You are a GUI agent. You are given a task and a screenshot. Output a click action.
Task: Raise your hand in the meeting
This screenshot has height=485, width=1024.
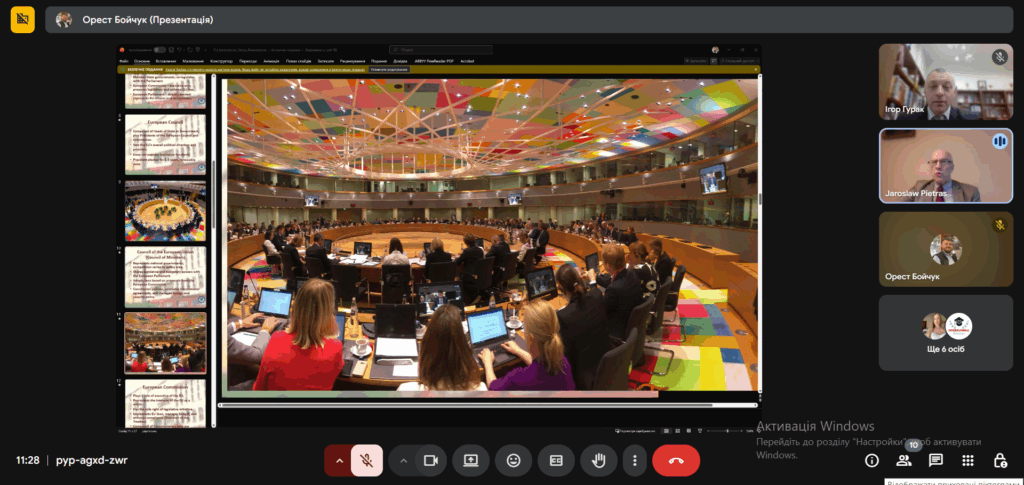tap(599, 460)
